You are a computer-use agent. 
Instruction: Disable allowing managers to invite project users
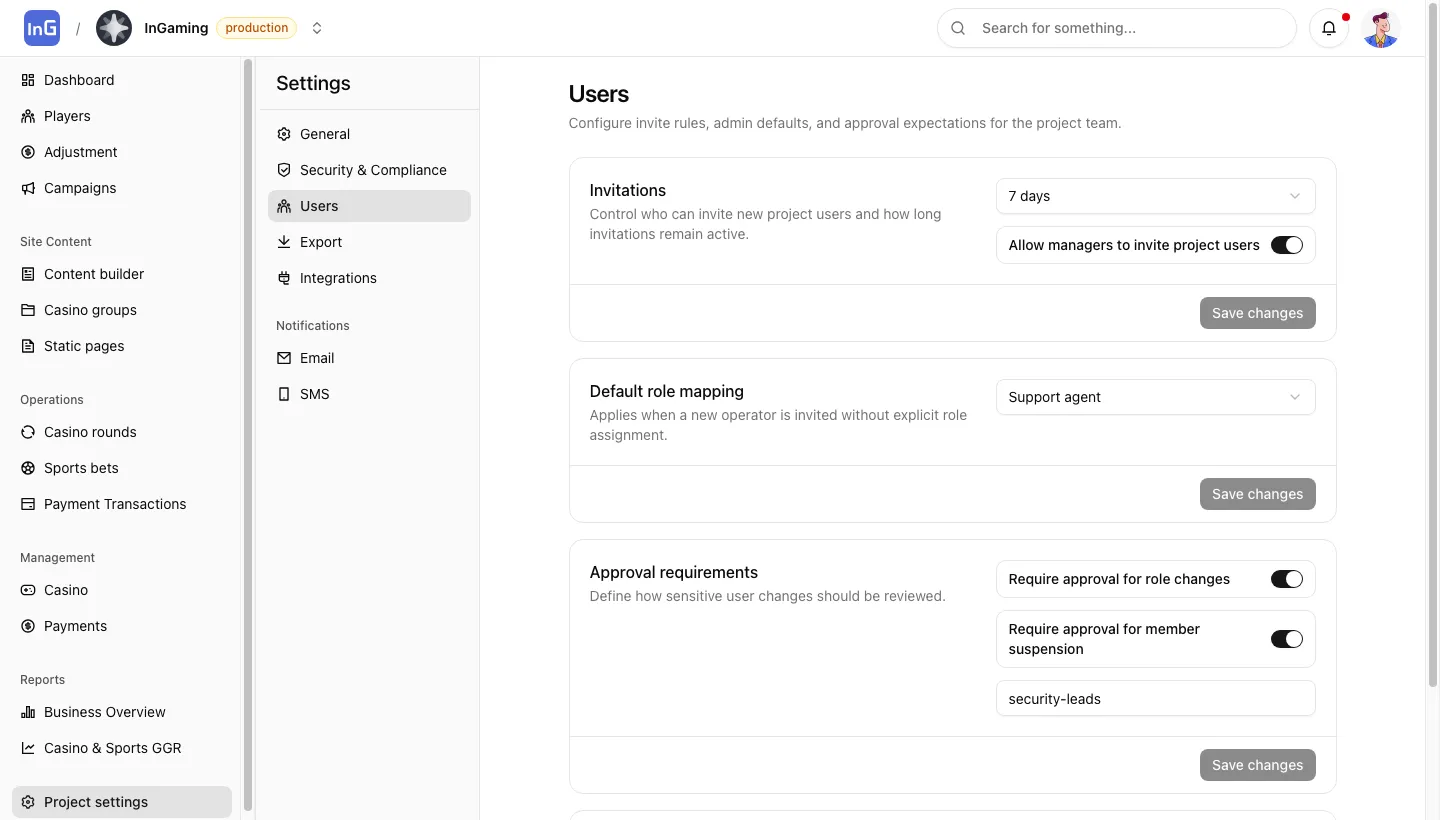point(1287,245)
